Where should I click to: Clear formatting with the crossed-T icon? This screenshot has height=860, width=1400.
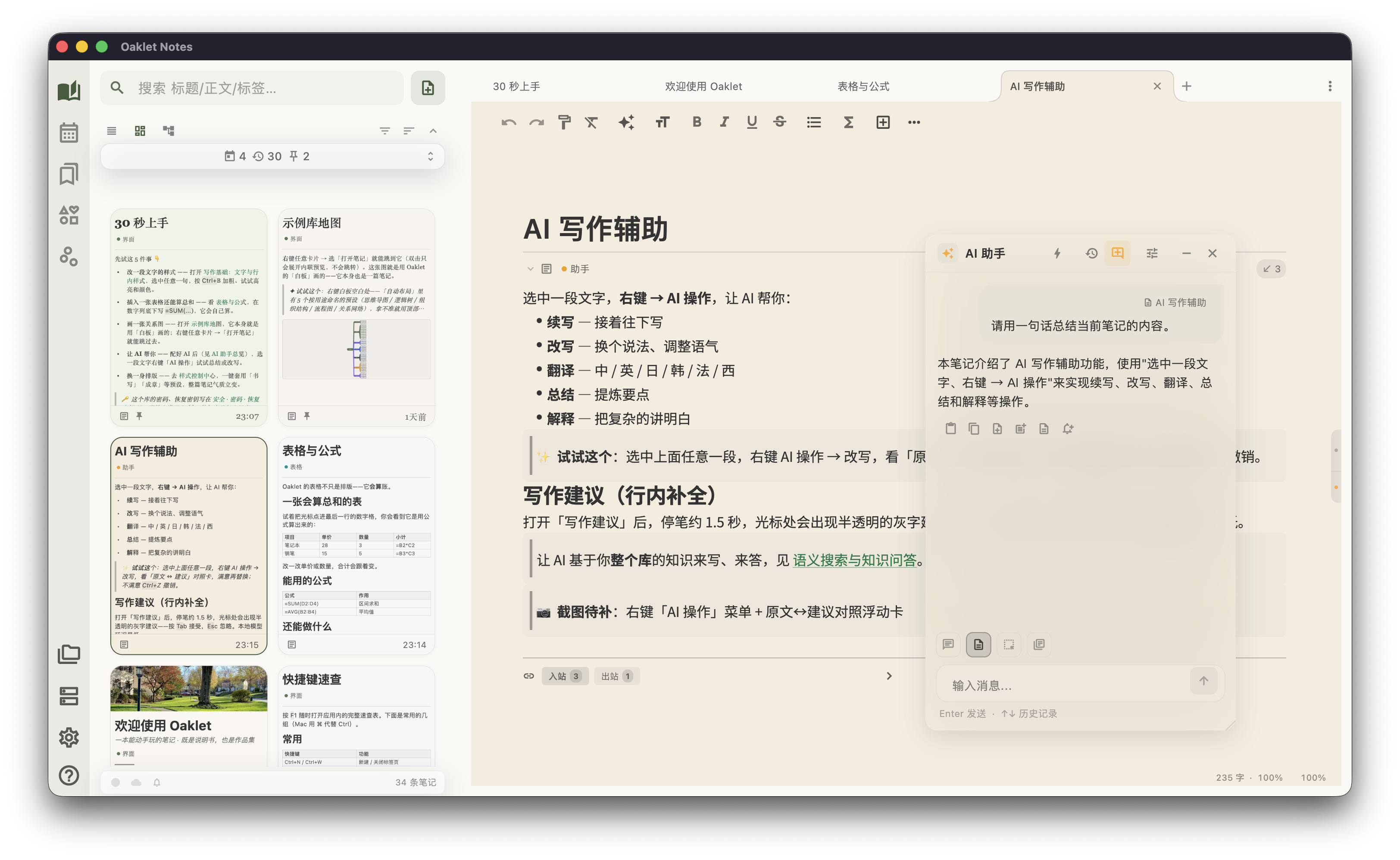(592, 122)
